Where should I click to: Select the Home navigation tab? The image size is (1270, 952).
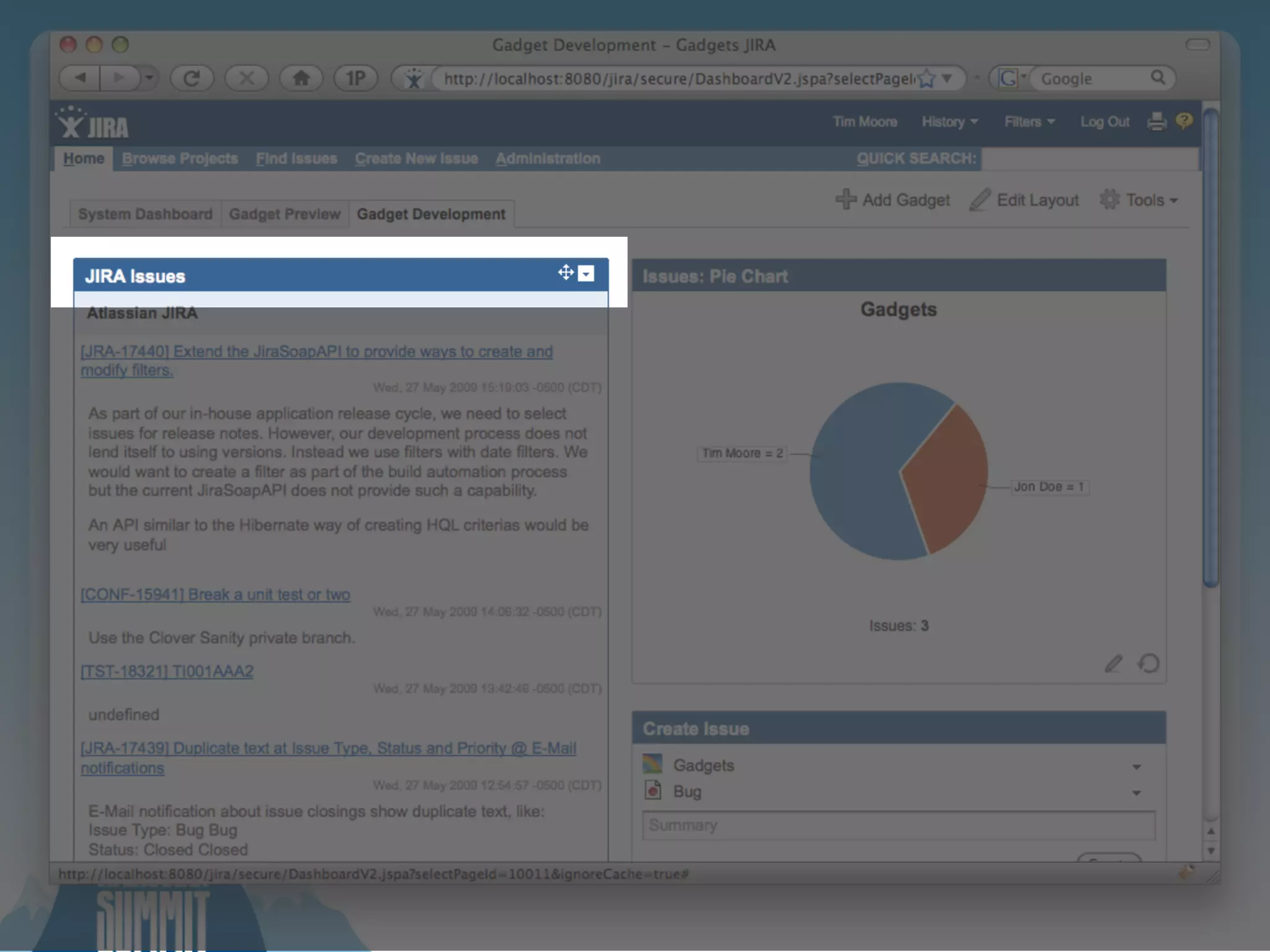(84, 159)
